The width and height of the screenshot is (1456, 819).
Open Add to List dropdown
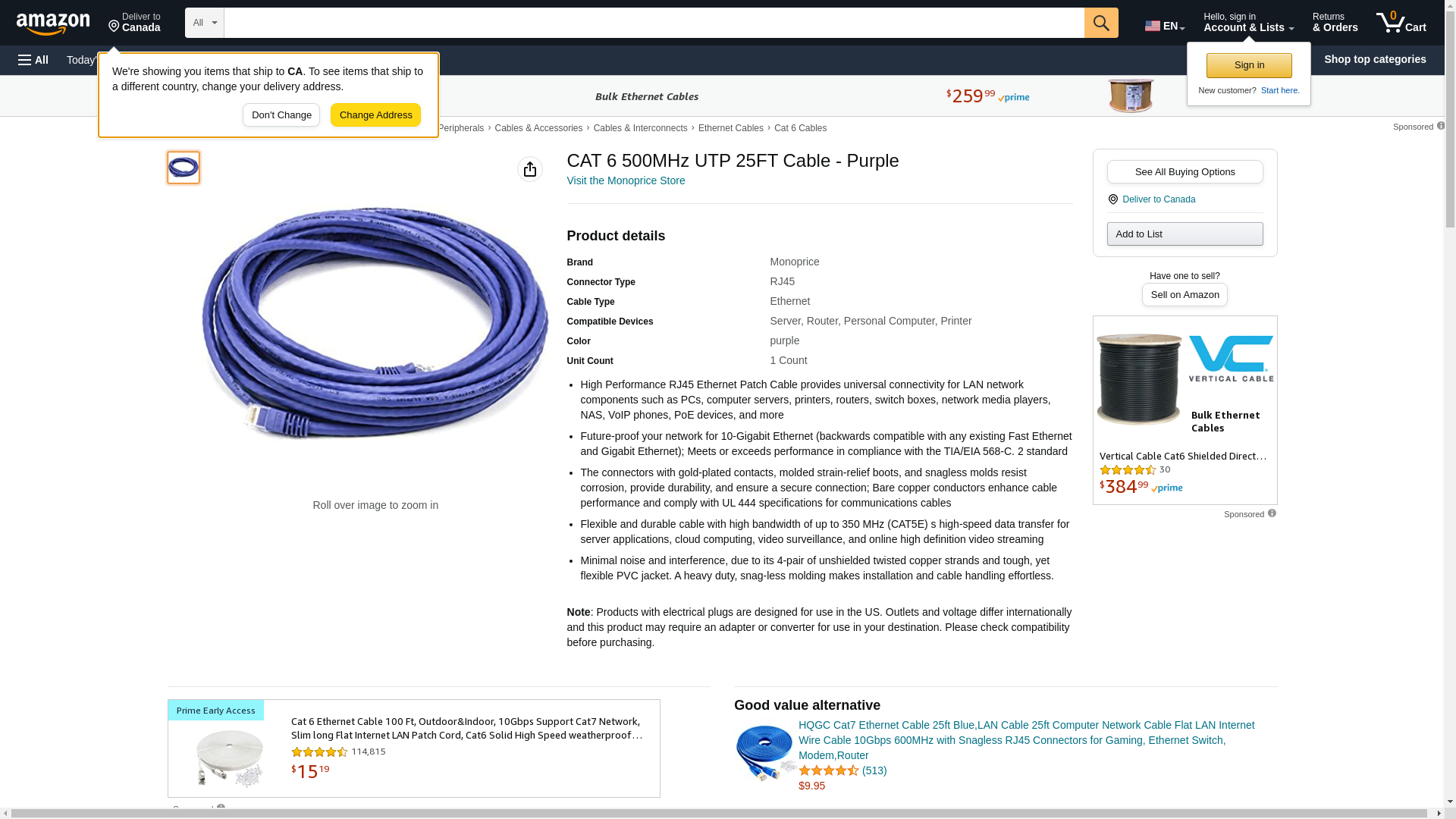pos(1185,234)
